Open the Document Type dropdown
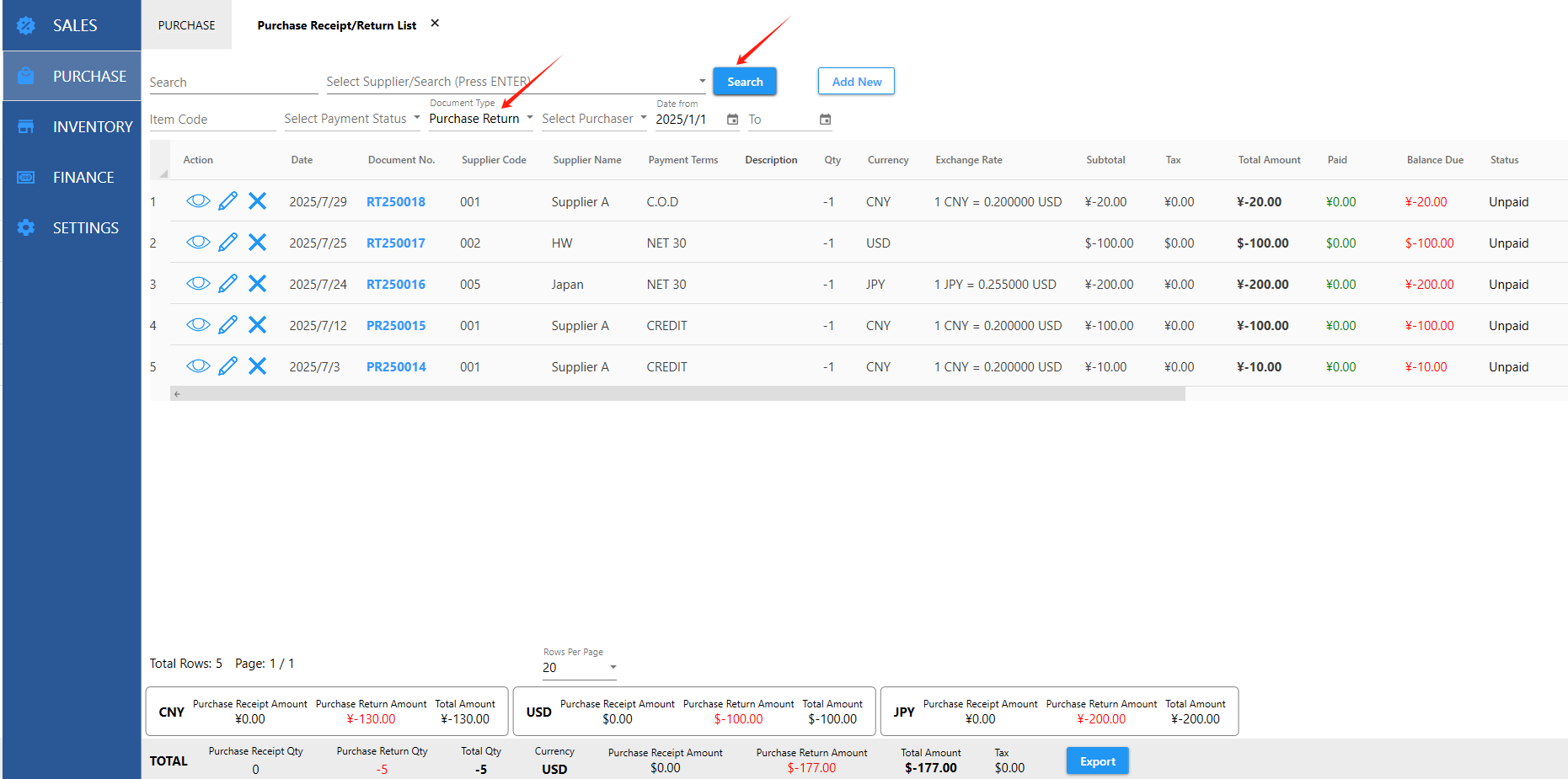1568x779 pixels. [480, 119]
